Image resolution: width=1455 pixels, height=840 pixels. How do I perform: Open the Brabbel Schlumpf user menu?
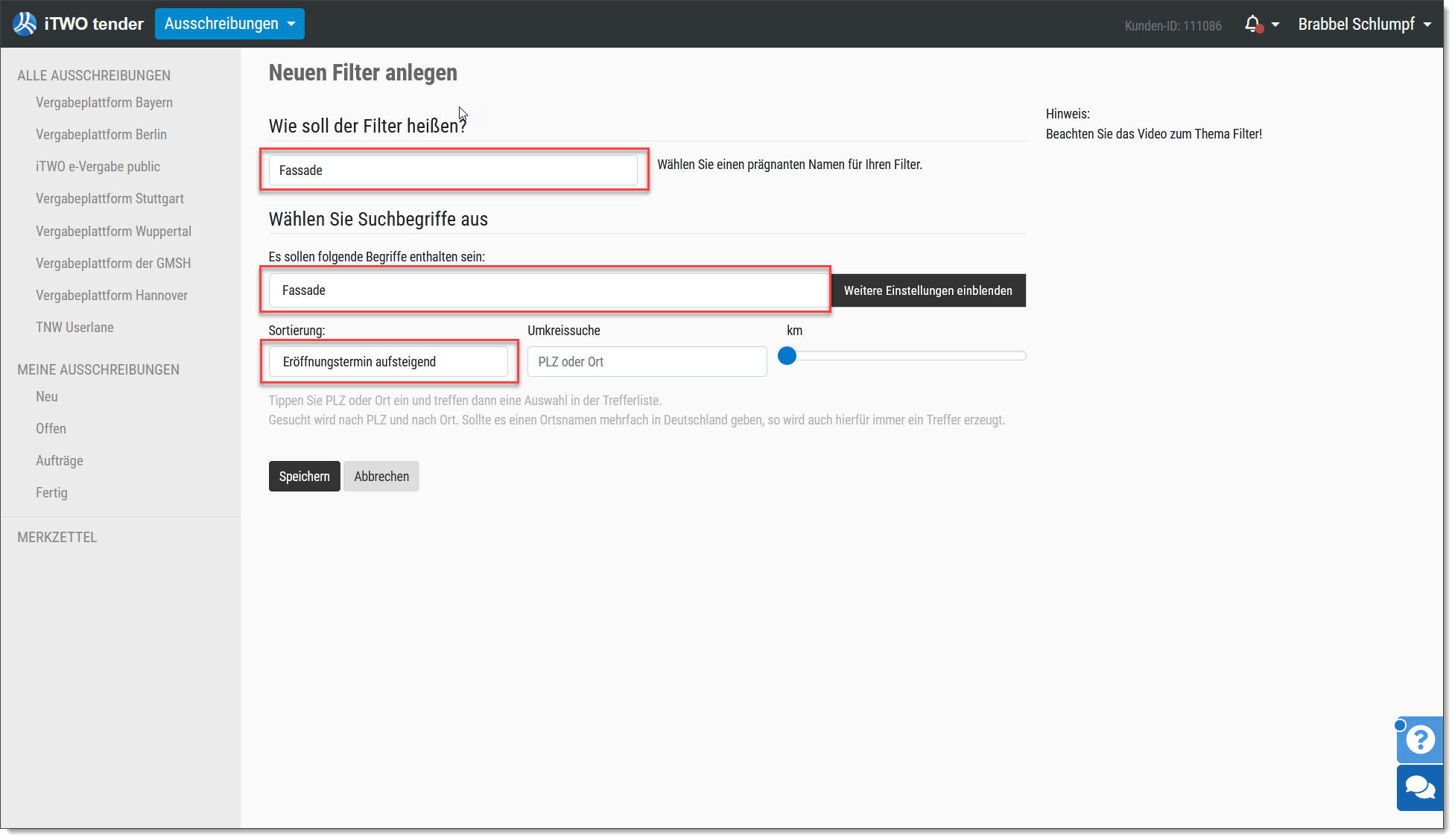click(x=1364, y=24)
